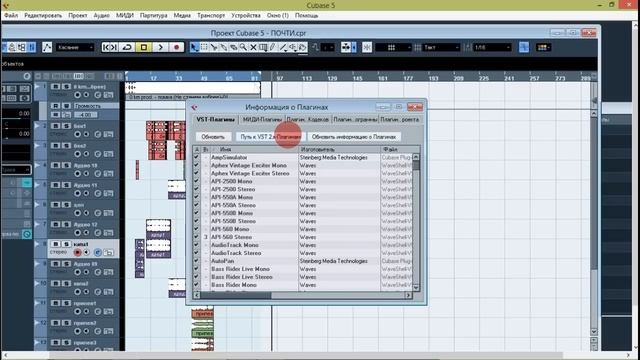Click the Громкость value field 4.00
640x360 pixels.
click(x=85, y=115)
